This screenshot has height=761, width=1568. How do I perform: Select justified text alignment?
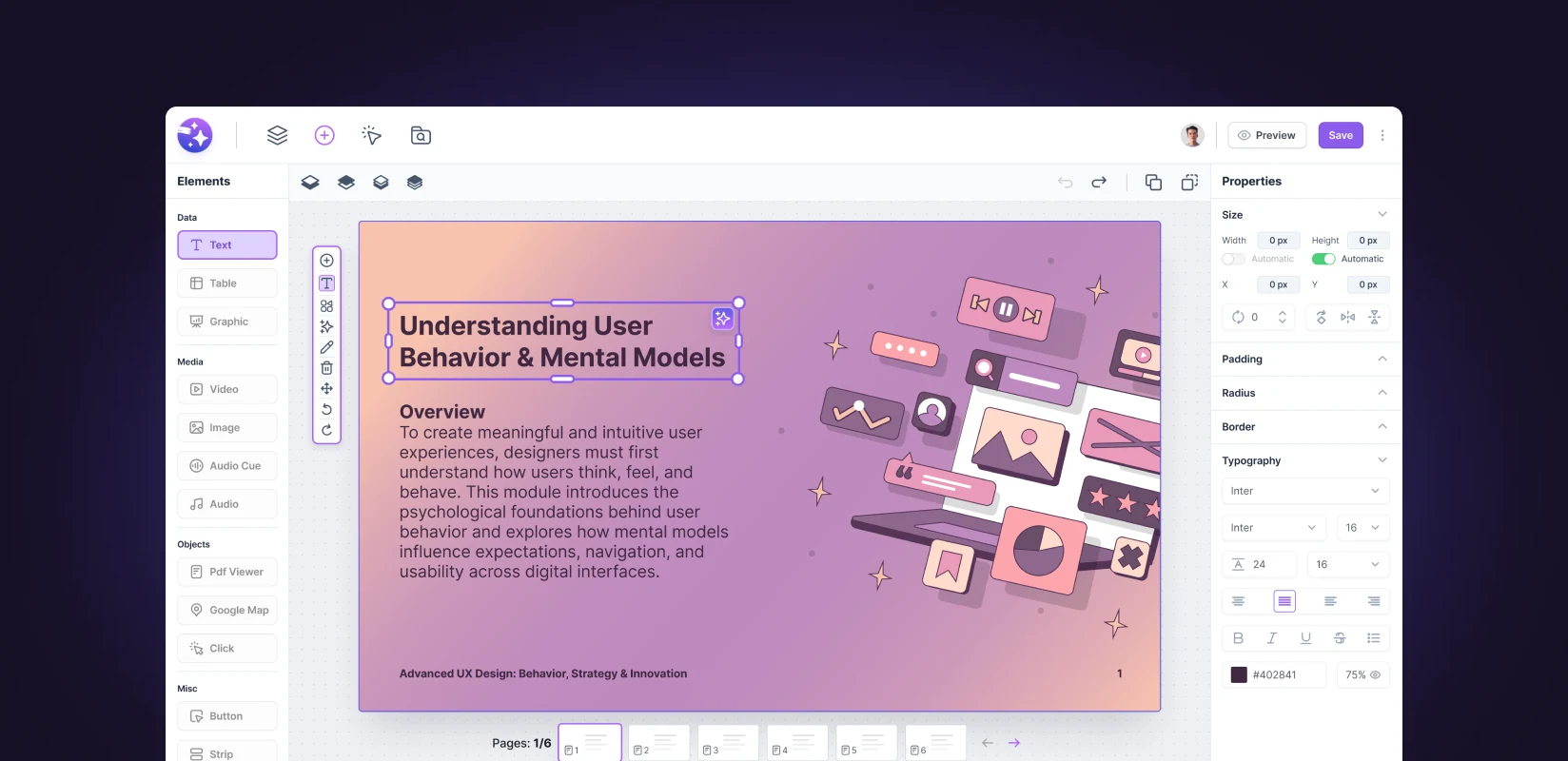click(1284, 601)
